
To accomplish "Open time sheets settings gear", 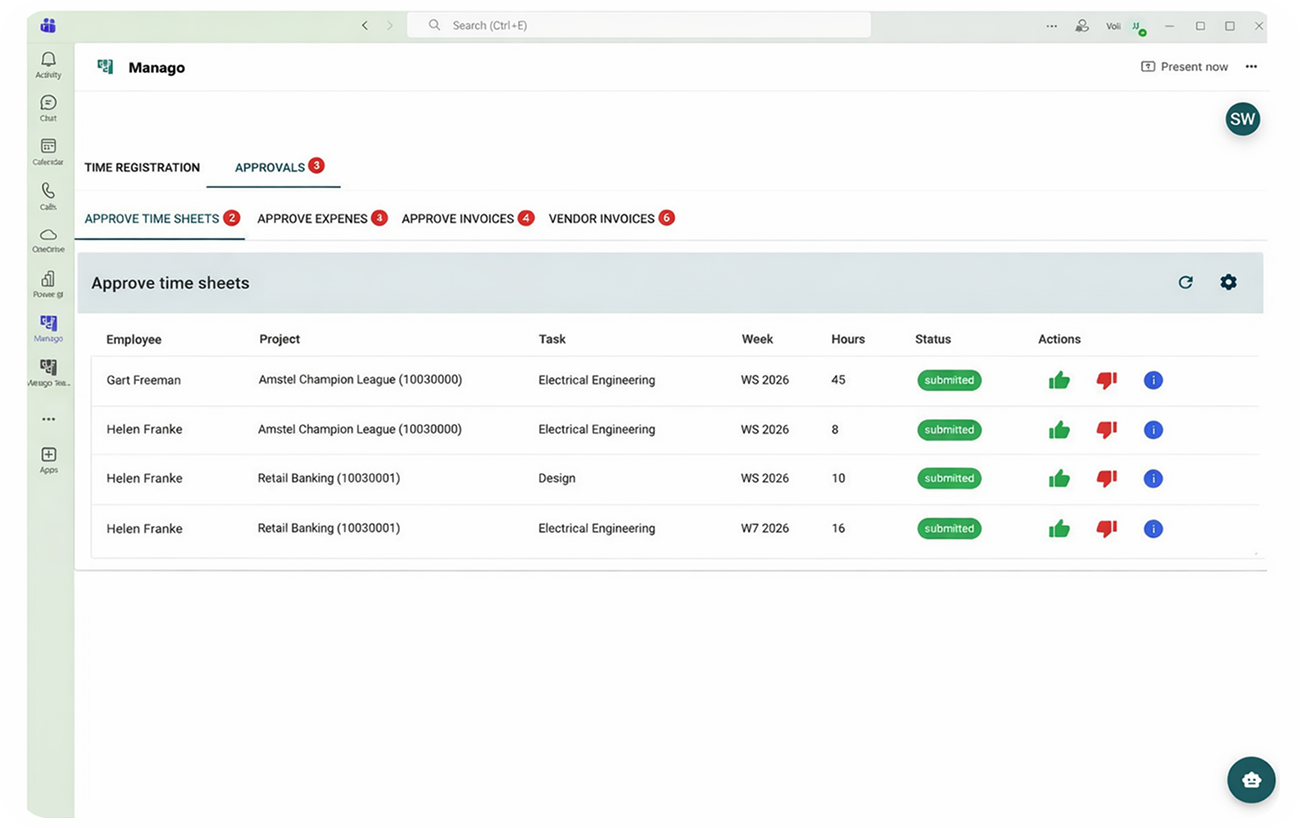I will [x=1228, y=283].
